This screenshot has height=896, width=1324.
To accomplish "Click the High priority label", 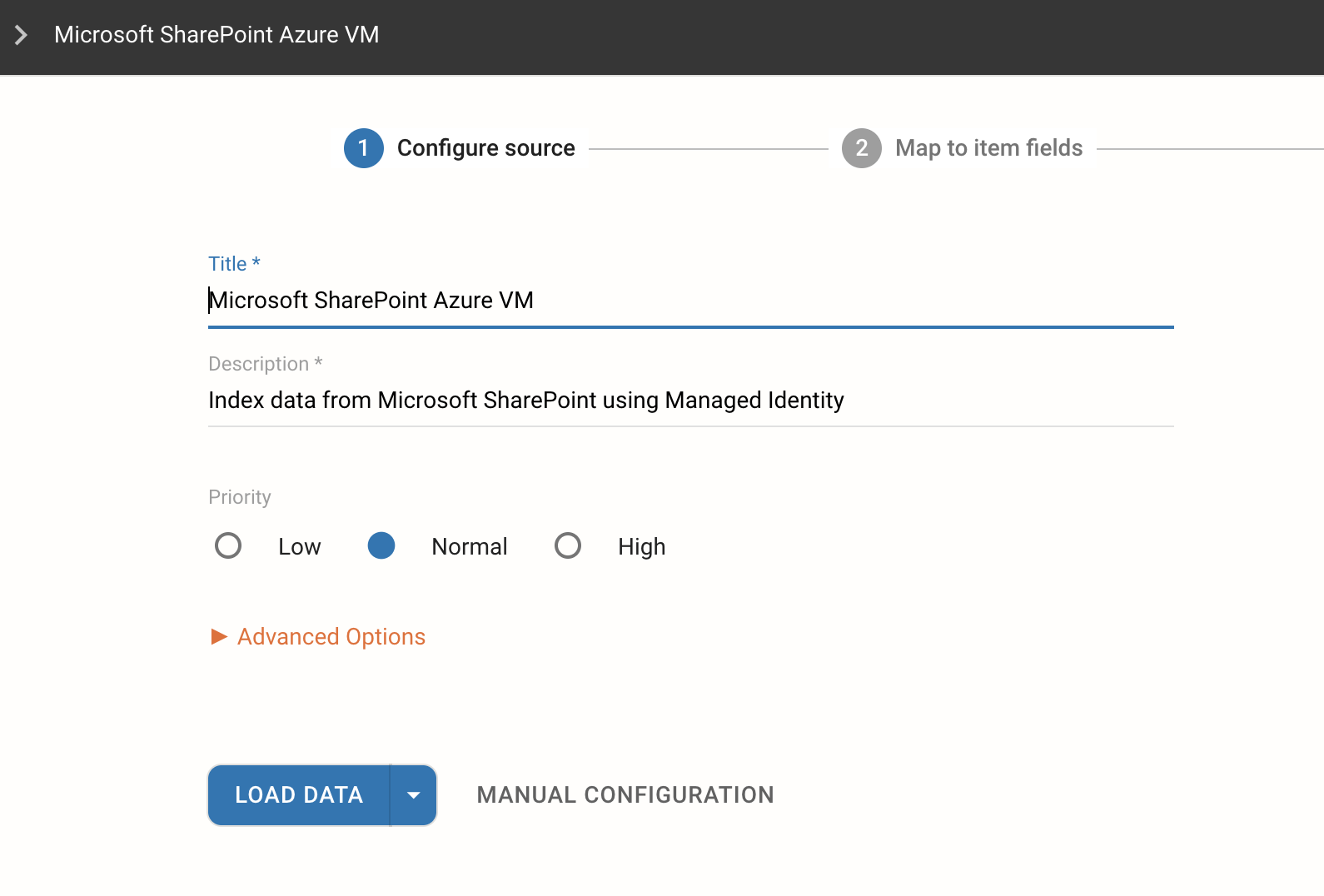I will pos(642,547).
